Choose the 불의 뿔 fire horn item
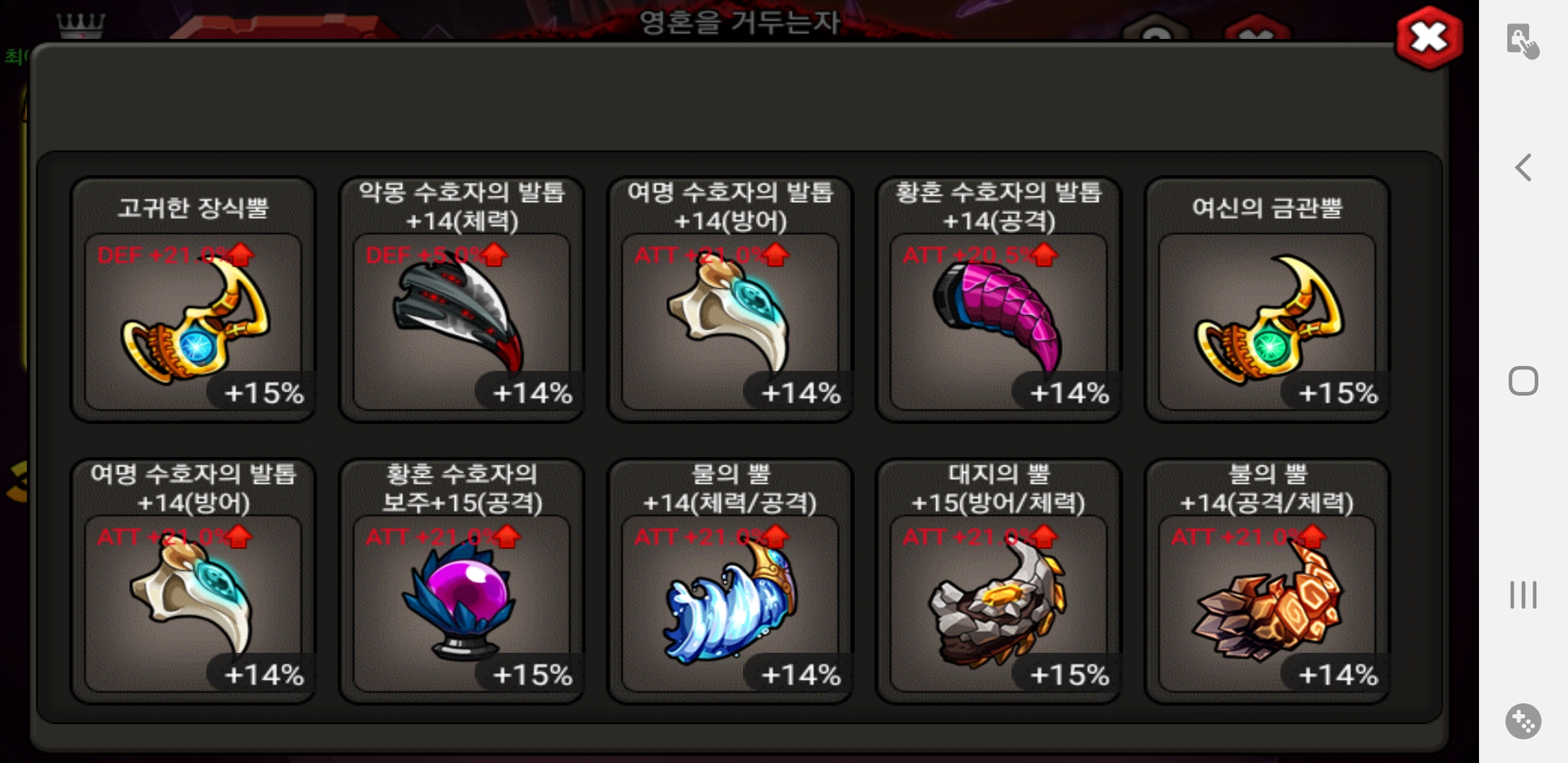1568x763 pixels. tap(1267, 581)
